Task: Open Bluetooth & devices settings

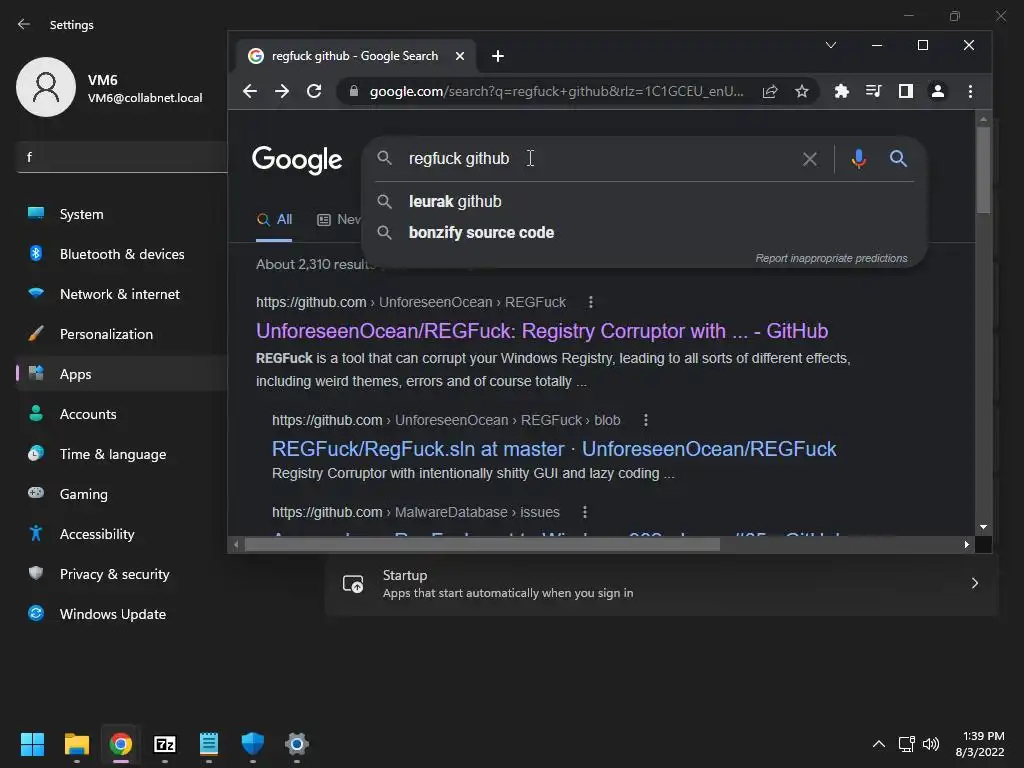Action: (121, 254)
